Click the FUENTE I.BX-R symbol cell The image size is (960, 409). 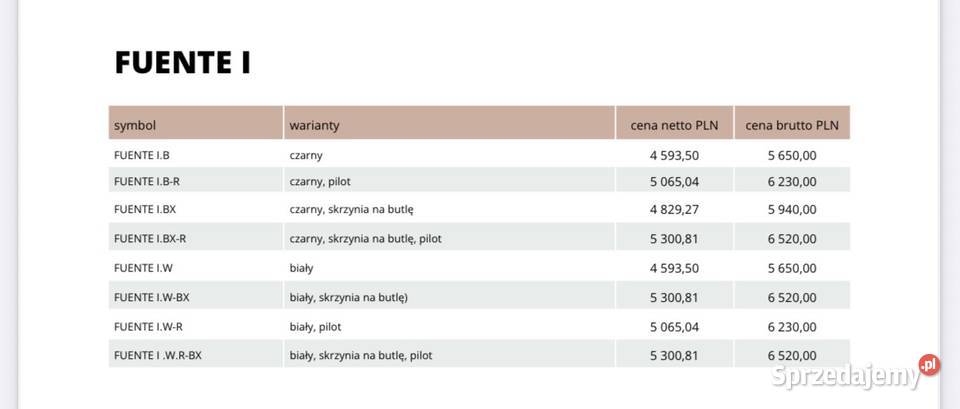150,239
